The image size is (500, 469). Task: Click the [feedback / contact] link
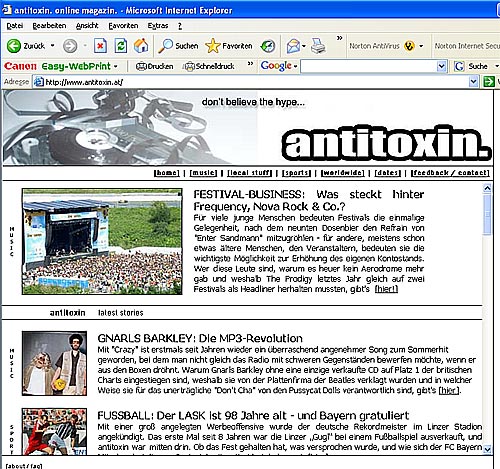[450, 173]
